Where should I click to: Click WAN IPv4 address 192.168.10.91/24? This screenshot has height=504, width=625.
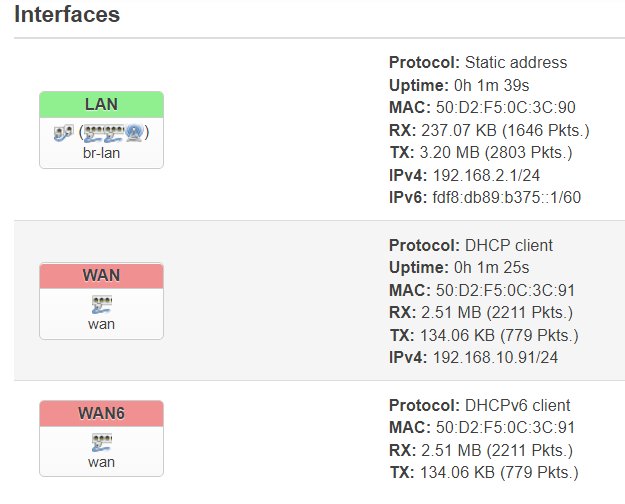click(x=495, y=358)
